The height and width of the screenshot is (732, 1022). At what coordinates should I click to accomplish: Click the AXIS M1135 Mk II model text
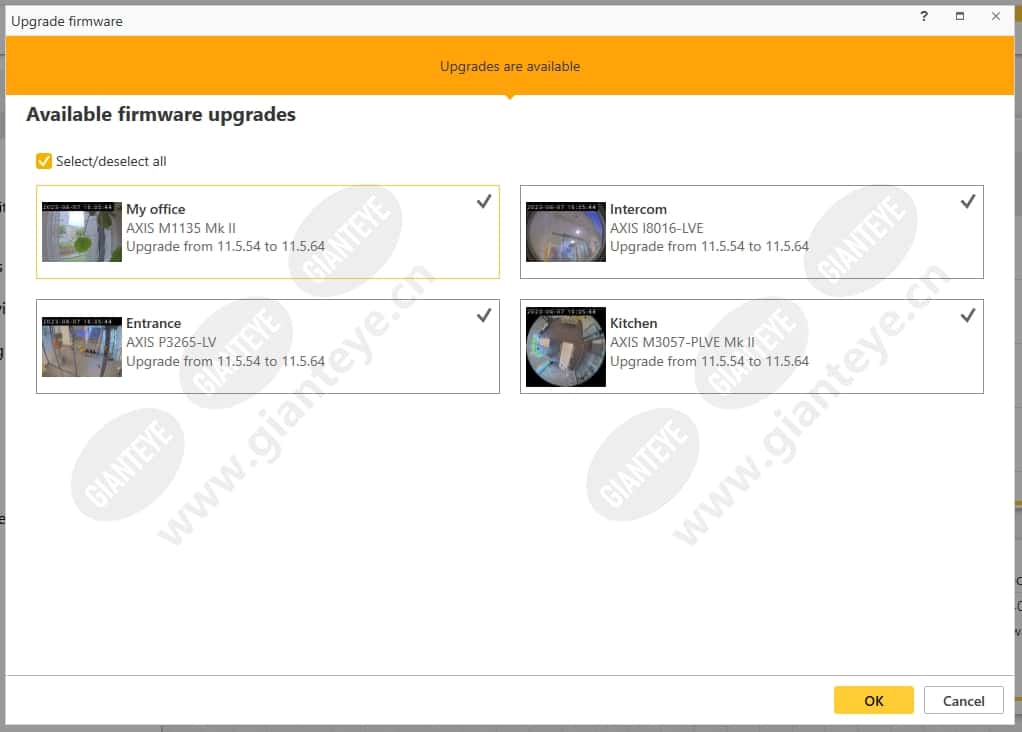[181, 228]
